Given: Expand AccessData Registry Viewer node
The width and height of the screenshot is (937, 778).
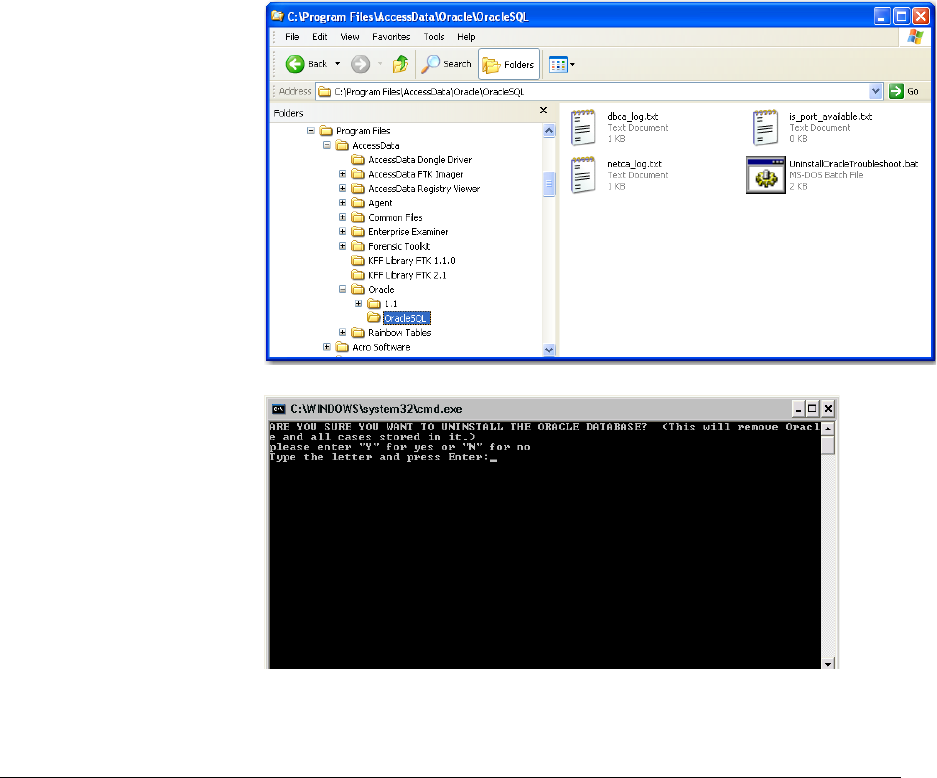Looking at the screenshot, I should tap(342, 188).
